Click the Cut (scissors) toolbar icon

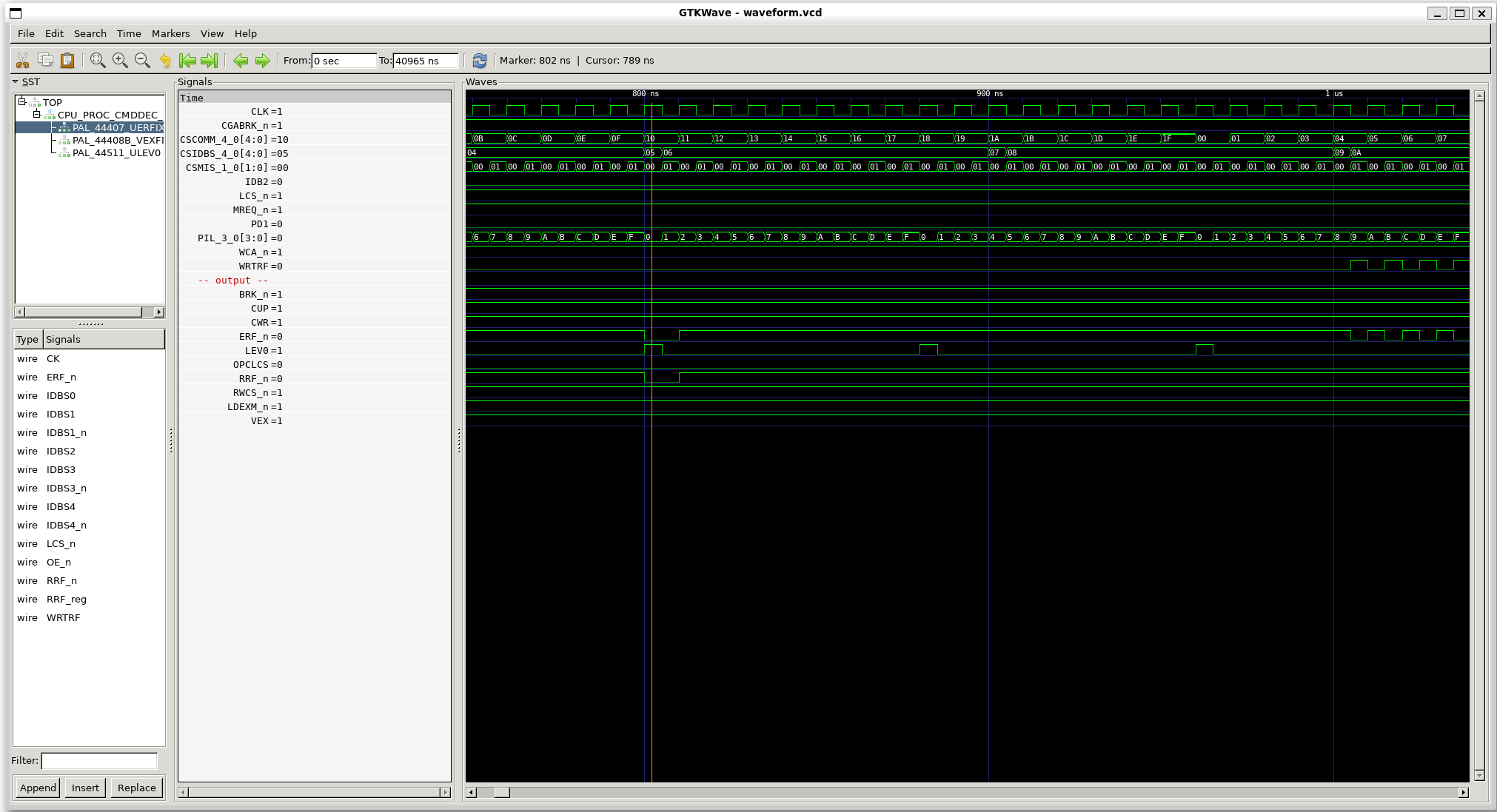click(x=23, y=61)
